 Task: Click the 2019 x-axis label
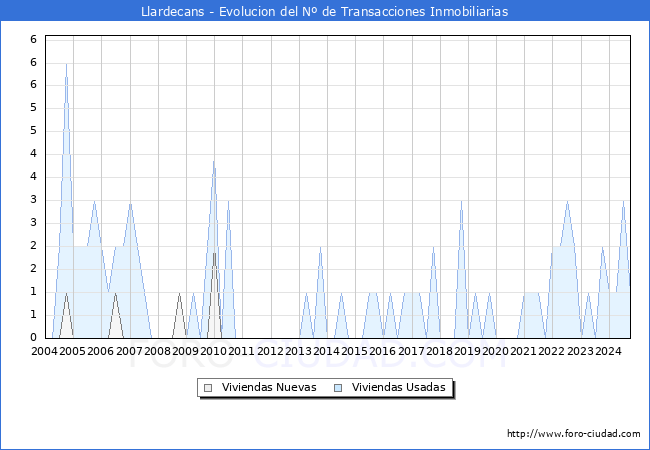point(467,351)
